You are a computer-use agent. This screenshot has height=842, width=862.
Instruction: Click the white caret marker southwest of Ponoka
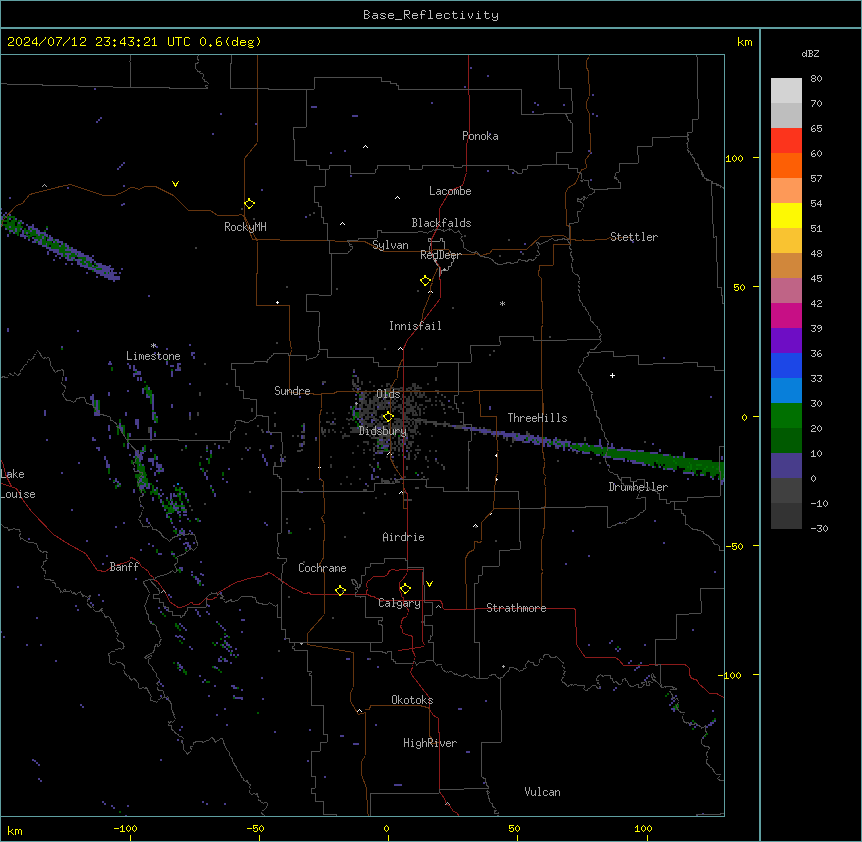[x=365, y=147]
